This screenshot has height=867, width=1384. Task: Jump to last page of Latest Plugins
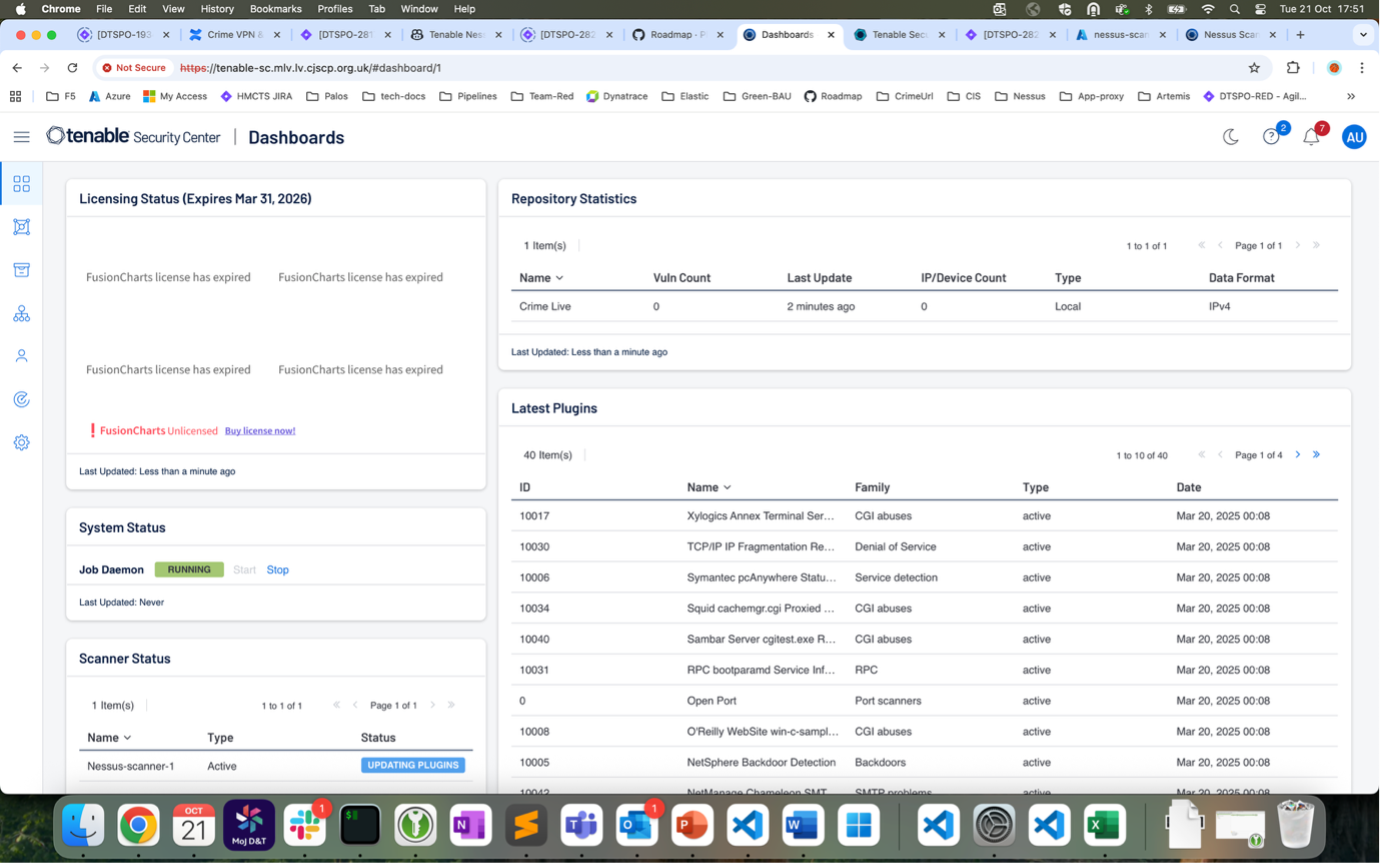[1316, 455]
